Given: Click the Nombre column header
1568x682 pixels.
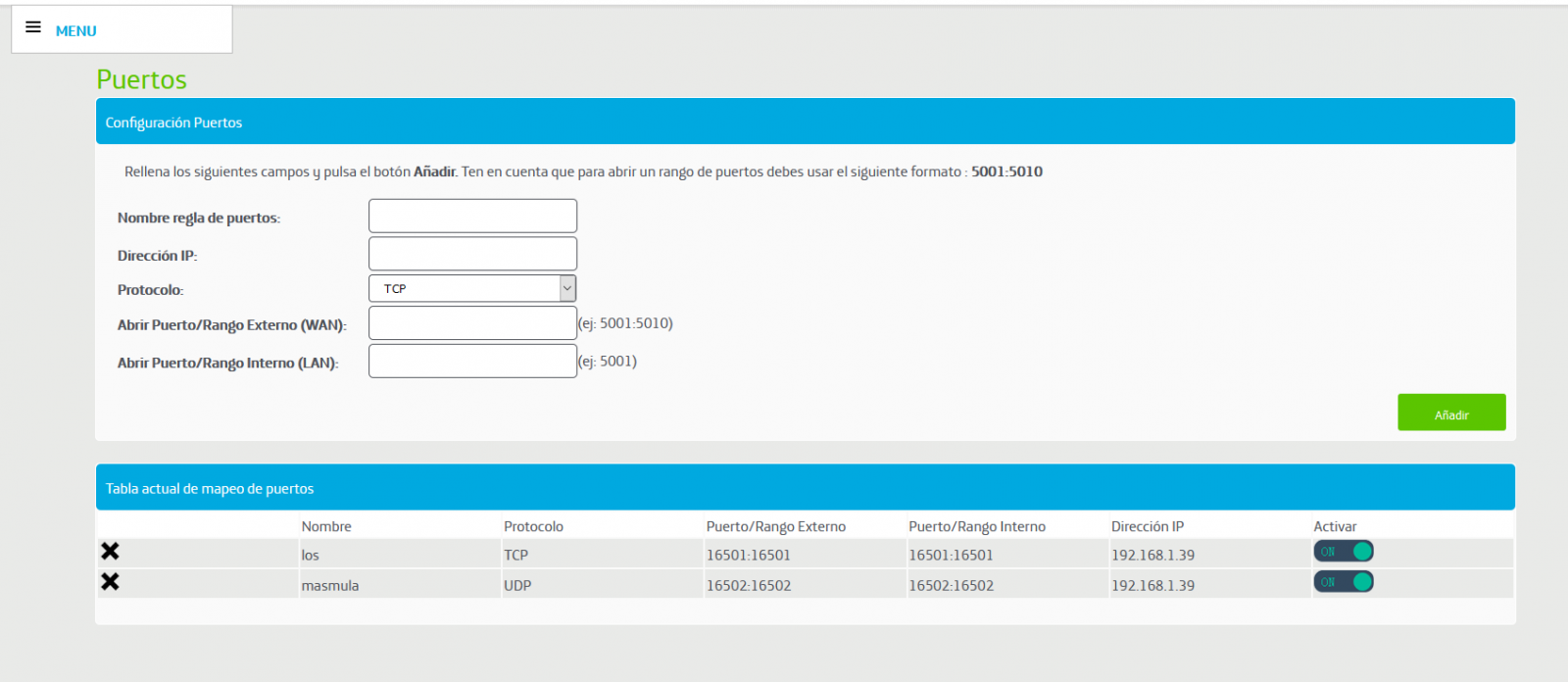Looking at the screenshot, I should click(326, 526).
